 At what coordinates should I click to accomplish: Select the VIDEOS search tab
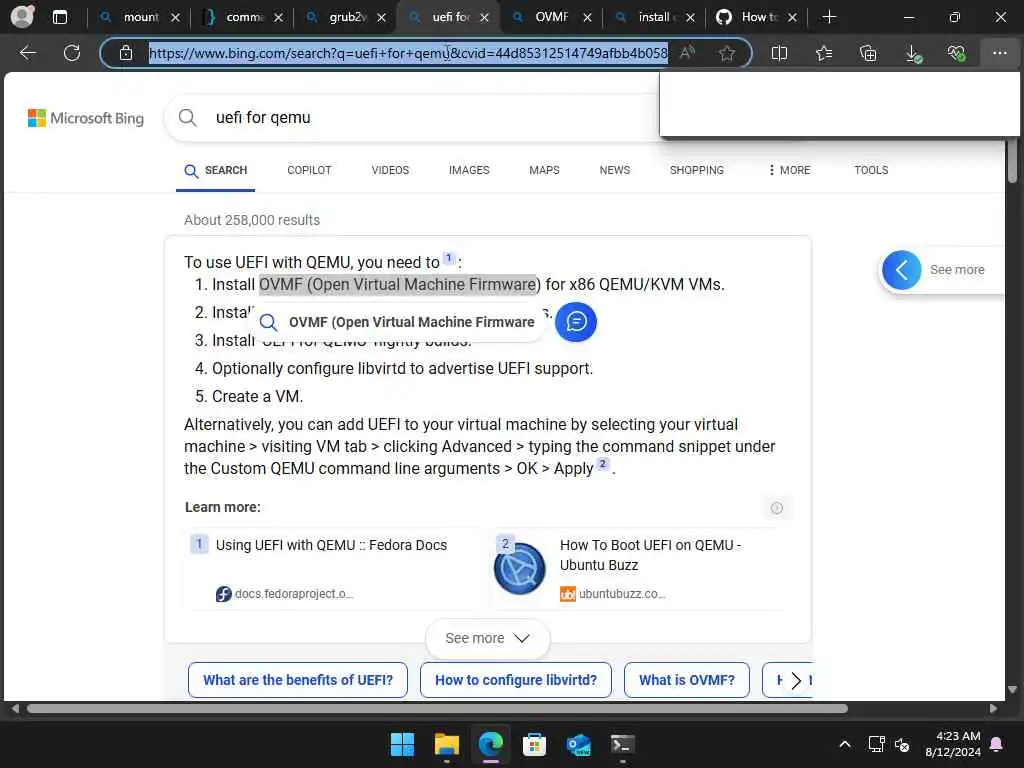390,170
